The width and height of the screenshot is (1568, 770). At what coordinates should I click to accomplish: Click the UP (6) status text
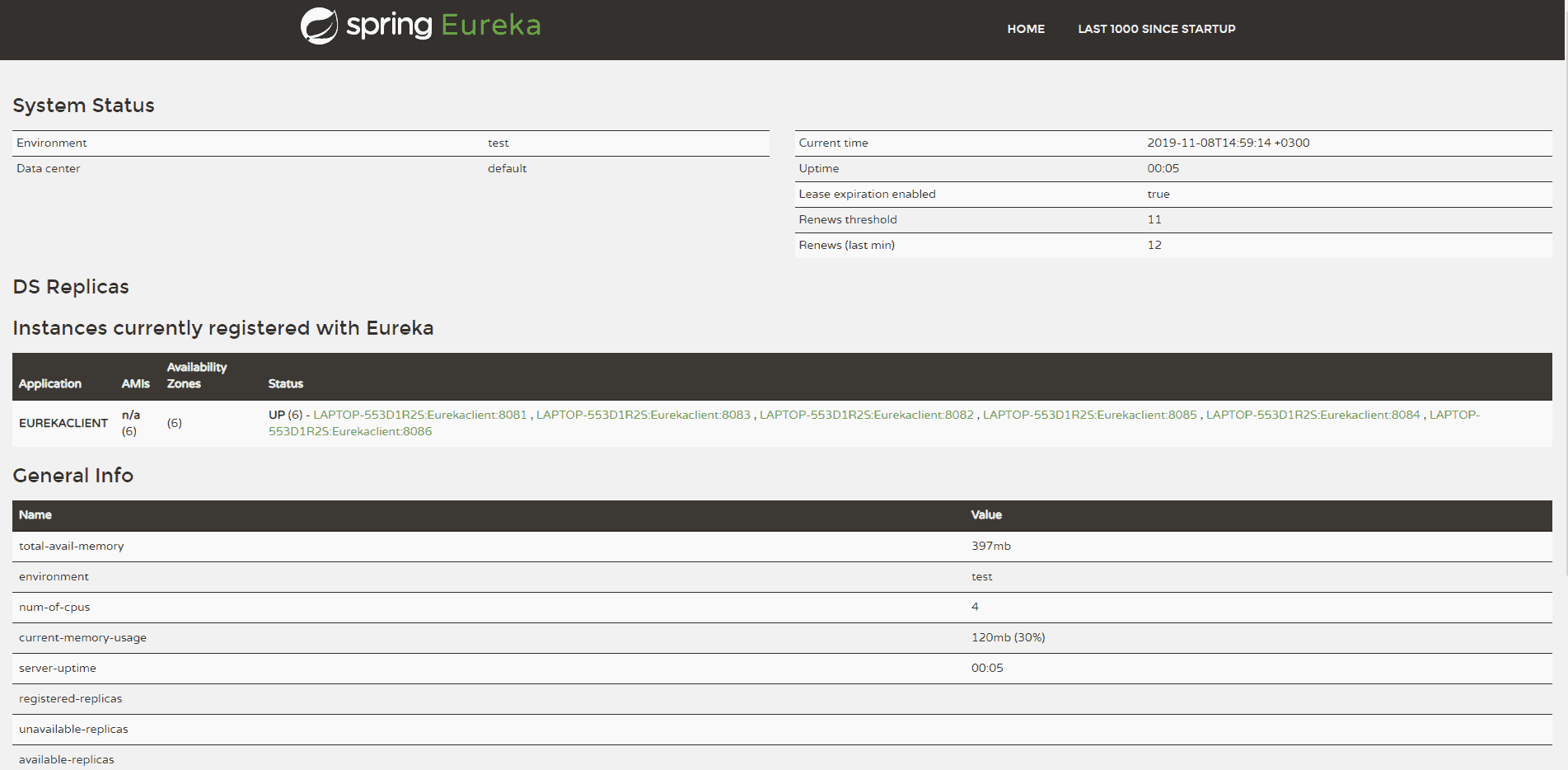click(x=286, y=415)
